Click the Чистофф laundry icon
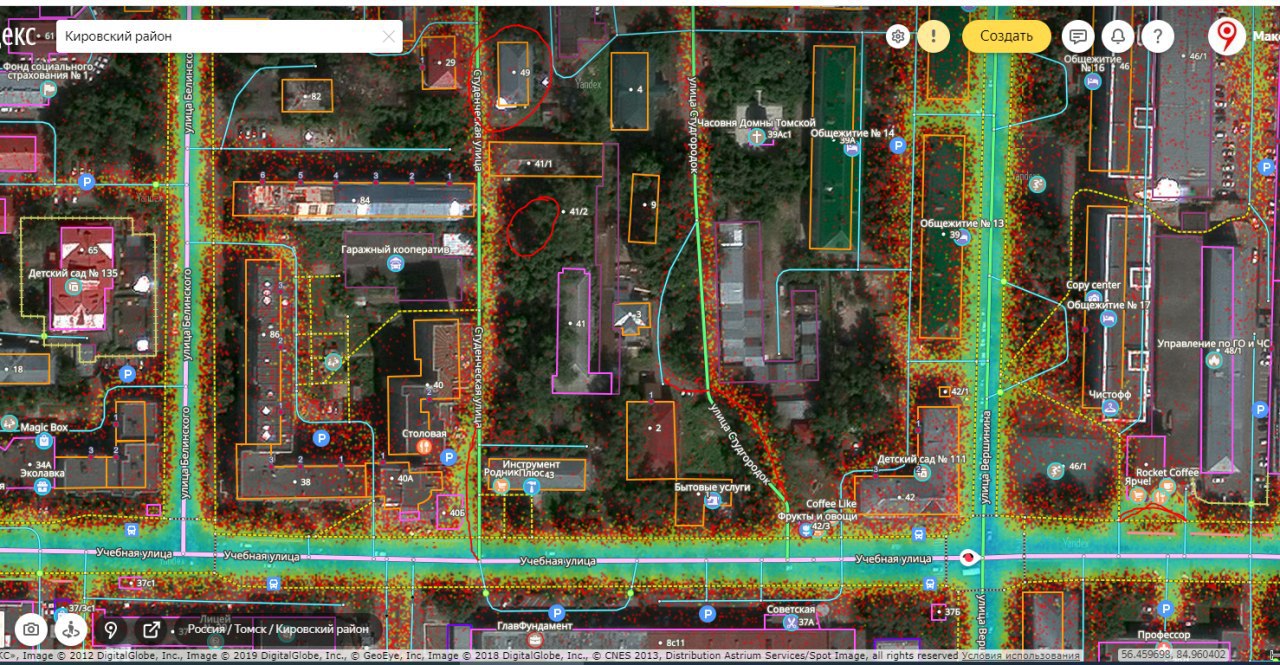This screenshot has height=665, width=1280. coord(1109,408)
